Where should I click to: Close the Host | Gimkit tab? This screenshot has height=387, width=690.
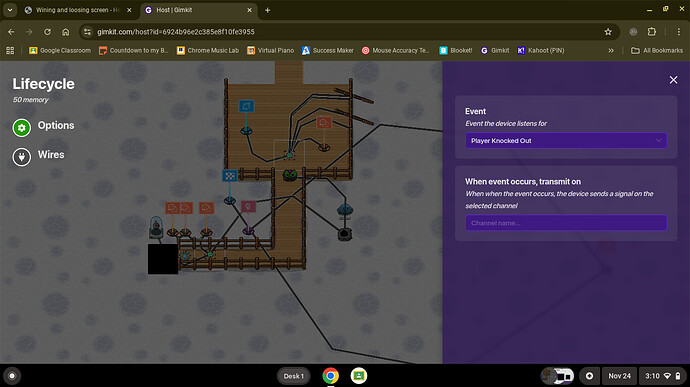click(x=250, y=10)
